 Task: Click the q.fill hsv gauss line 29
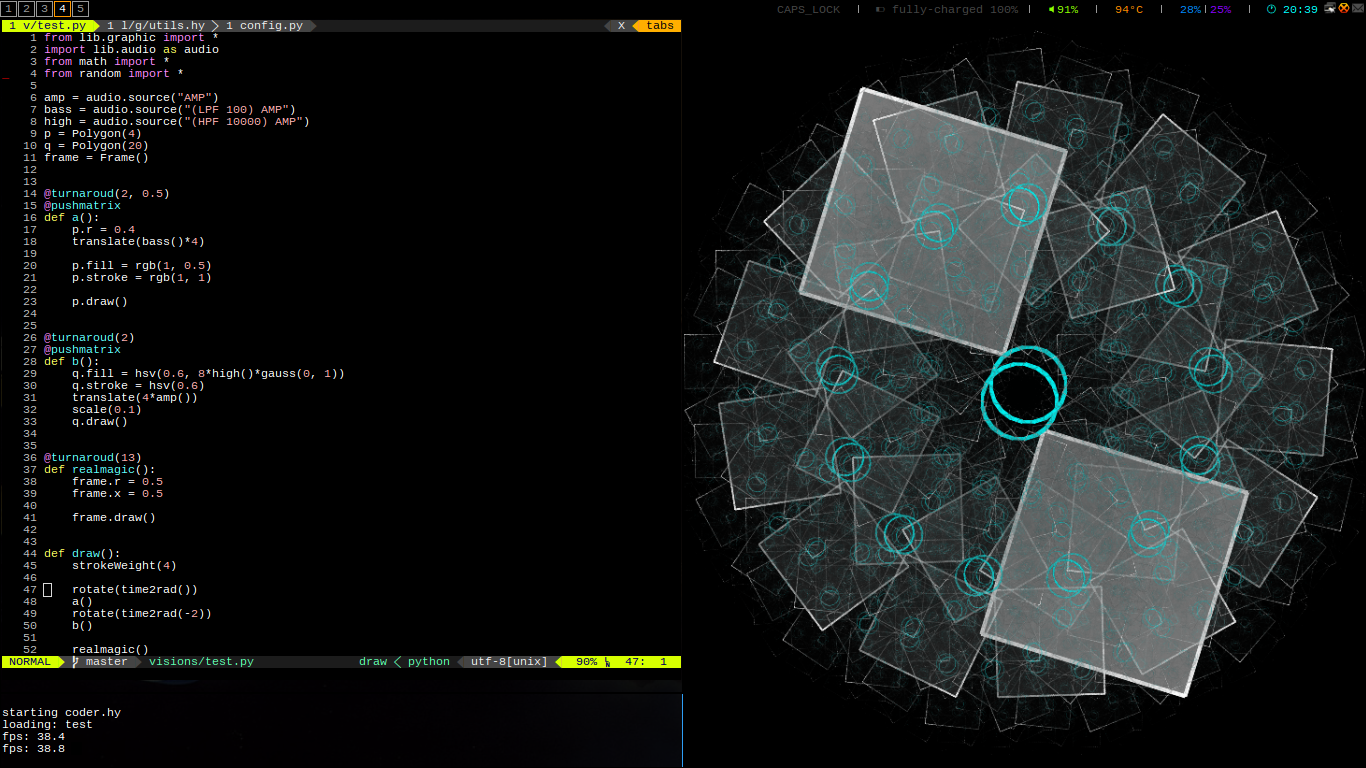[x=208, y=373]
